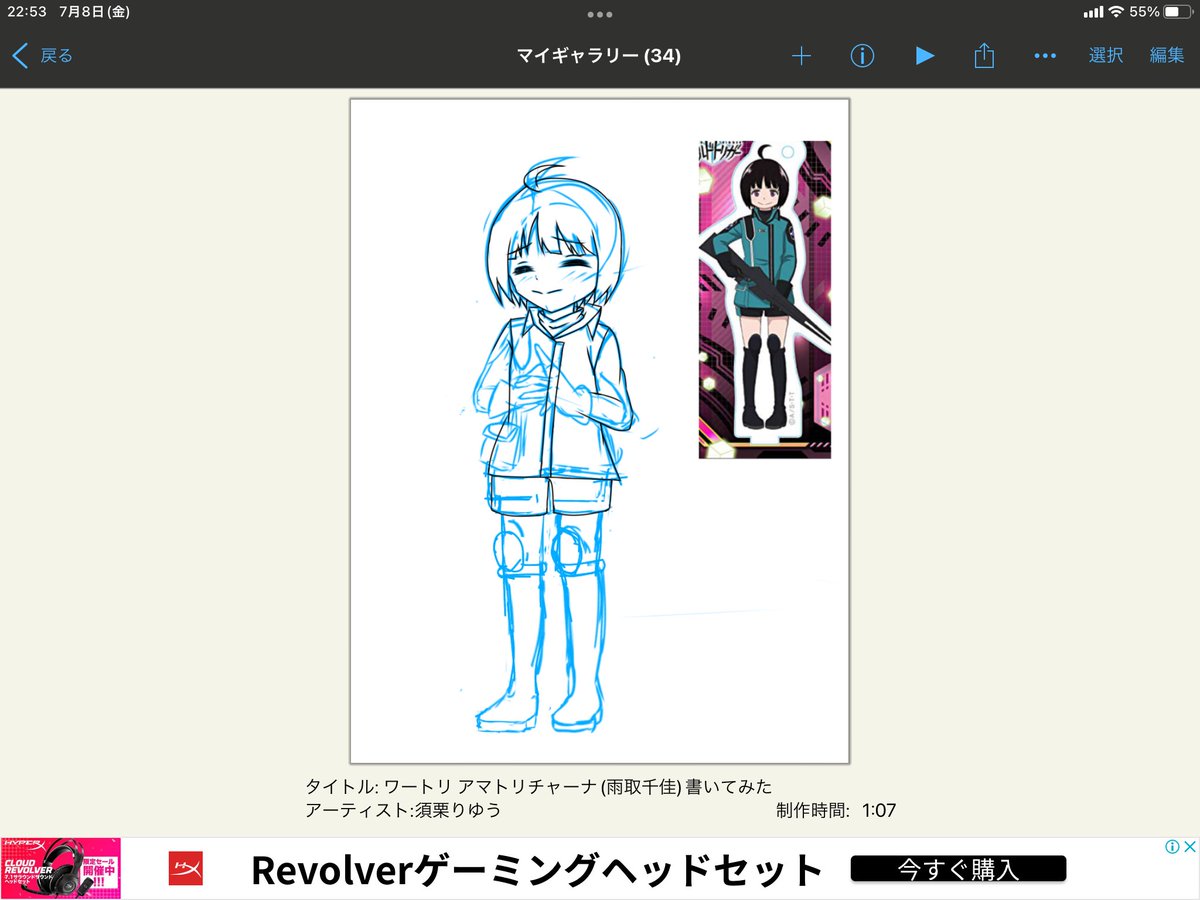
Task: Open the blue sketch artwork canvas
Action: point(599,431)
